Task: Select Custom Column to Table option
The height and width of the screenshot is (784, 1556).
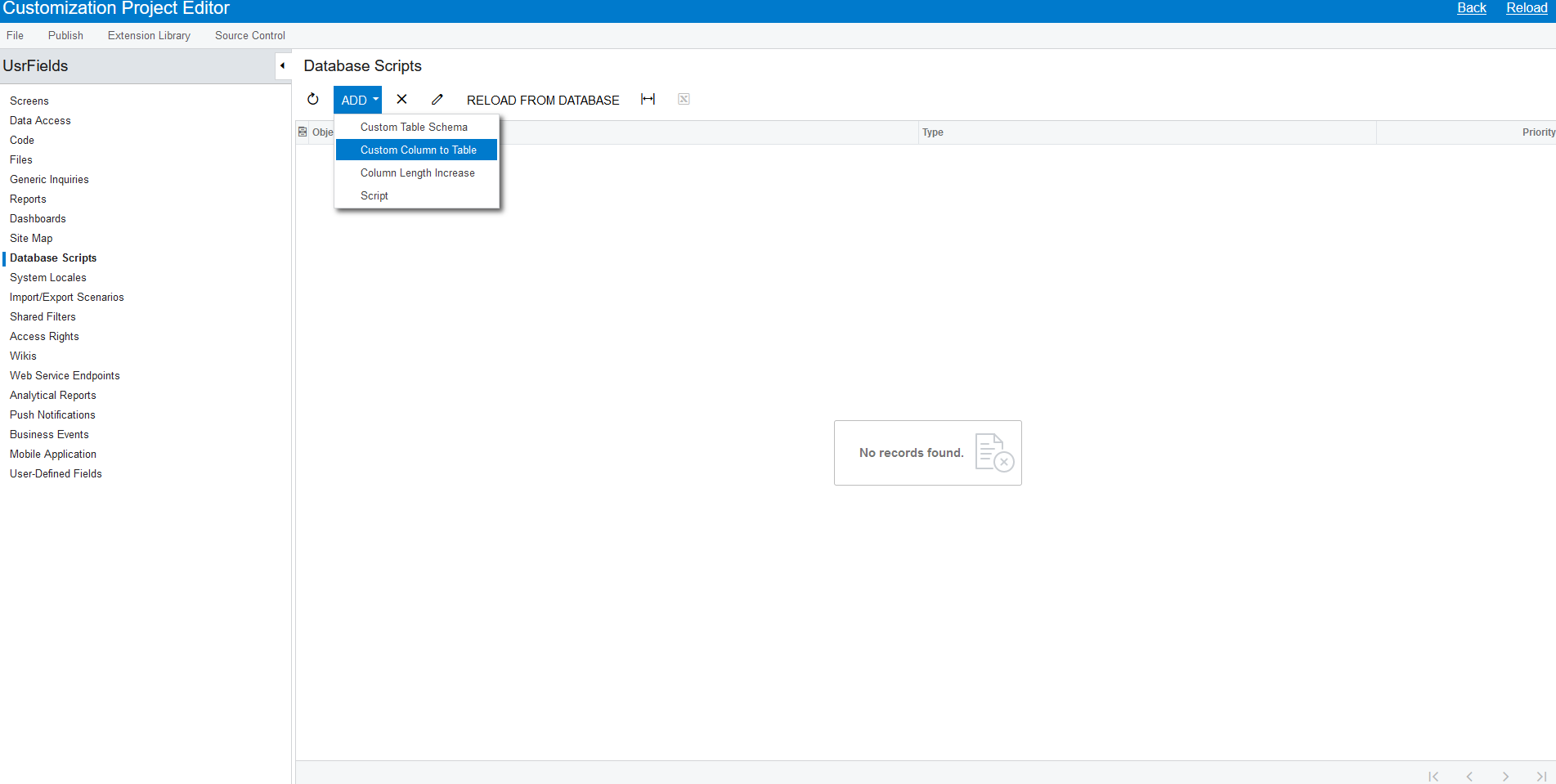Action: coord(418,150)
